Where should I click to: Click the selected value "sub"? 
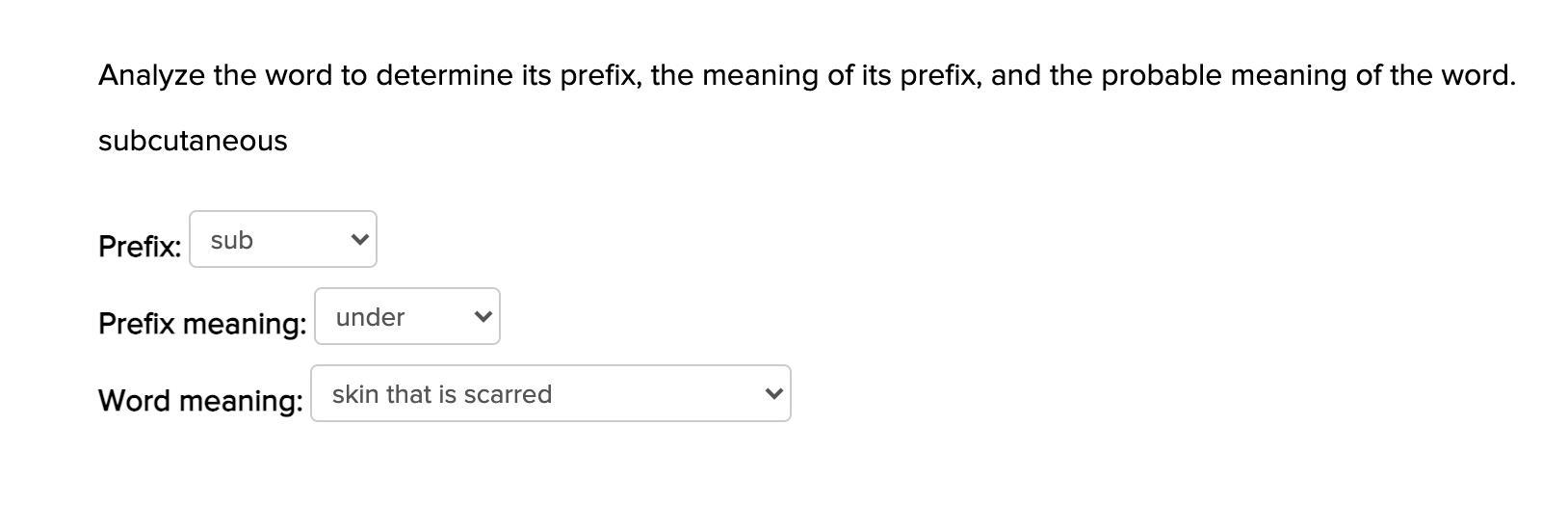coord(232,240)
